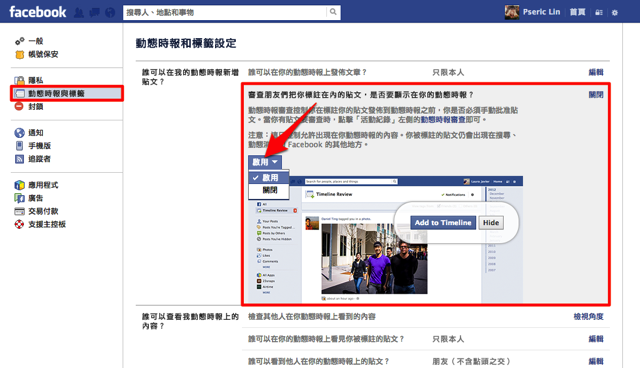This screenshot has height=368, width=640.
Task: Click 只限本人 value in first row
Action: tap(448, 72)
